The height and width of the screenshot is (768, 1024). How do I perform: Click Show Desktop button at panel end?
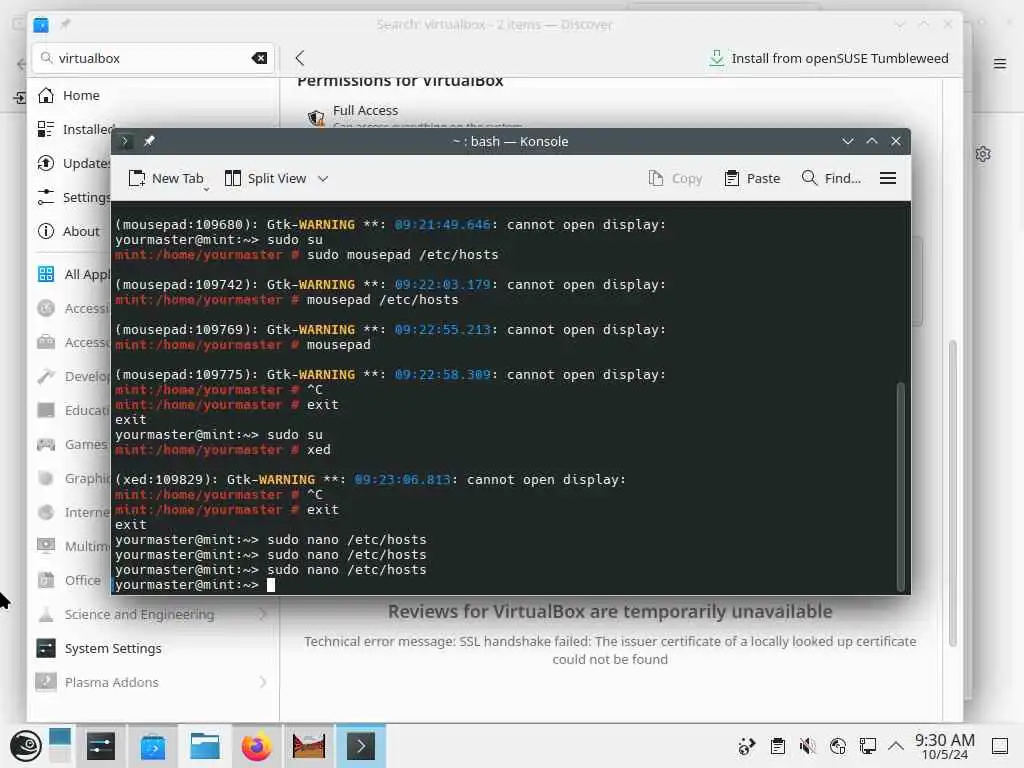point(1000,746)
